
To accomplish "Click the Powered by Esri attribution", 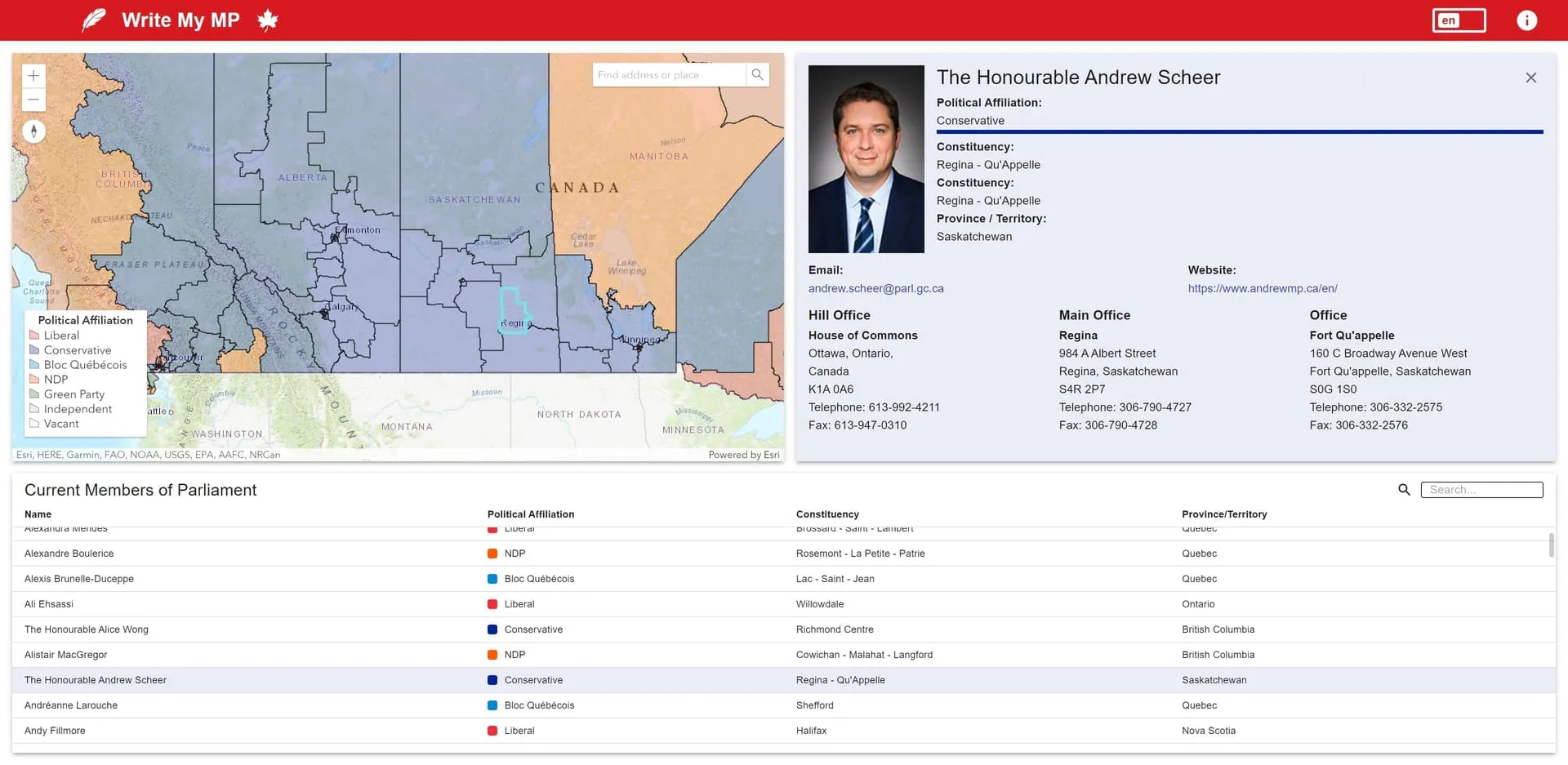I will 744,455.
